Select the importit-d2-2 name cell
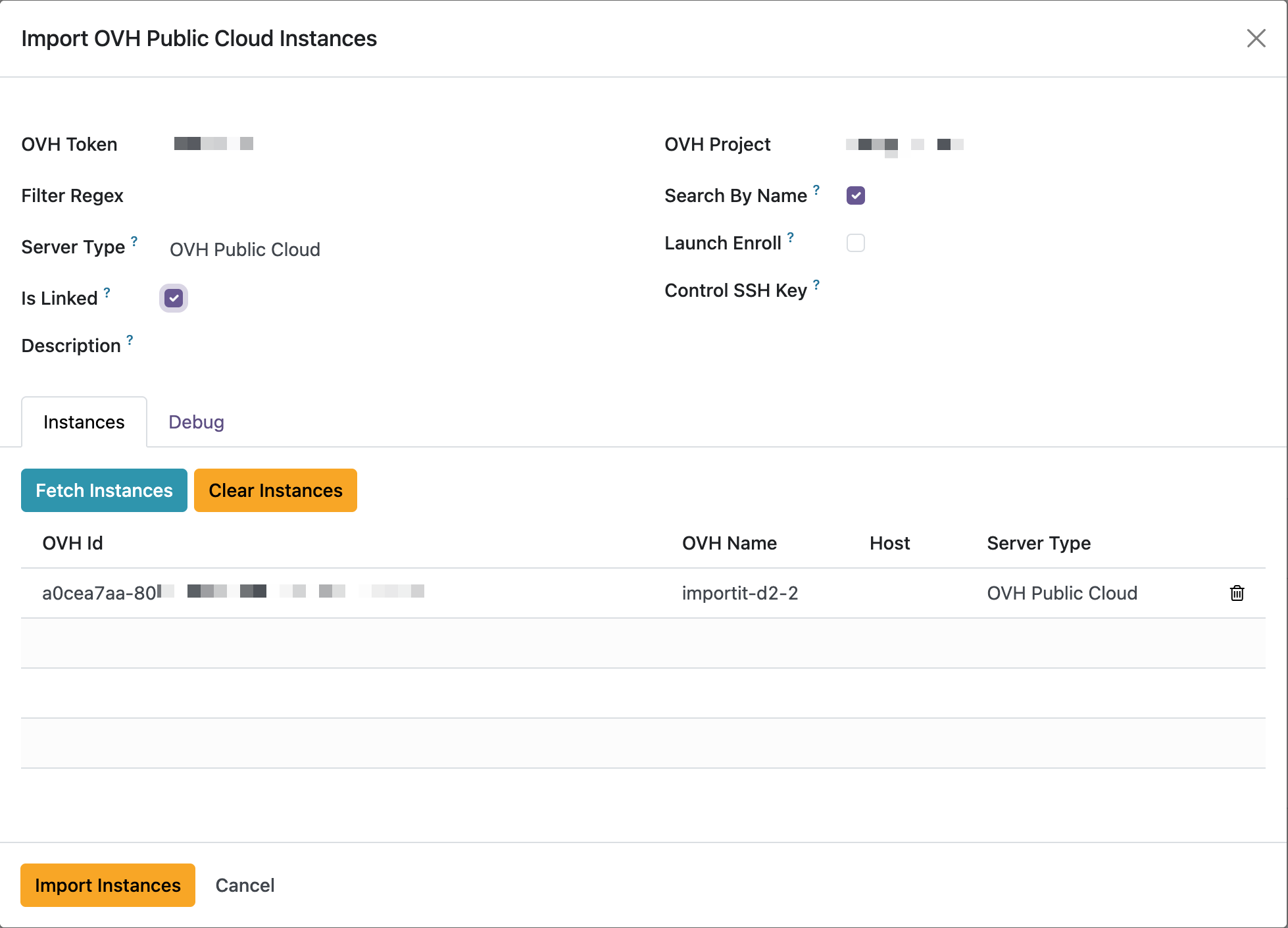Viewport: 1288px width, 928px height. (x=740, y=593)
